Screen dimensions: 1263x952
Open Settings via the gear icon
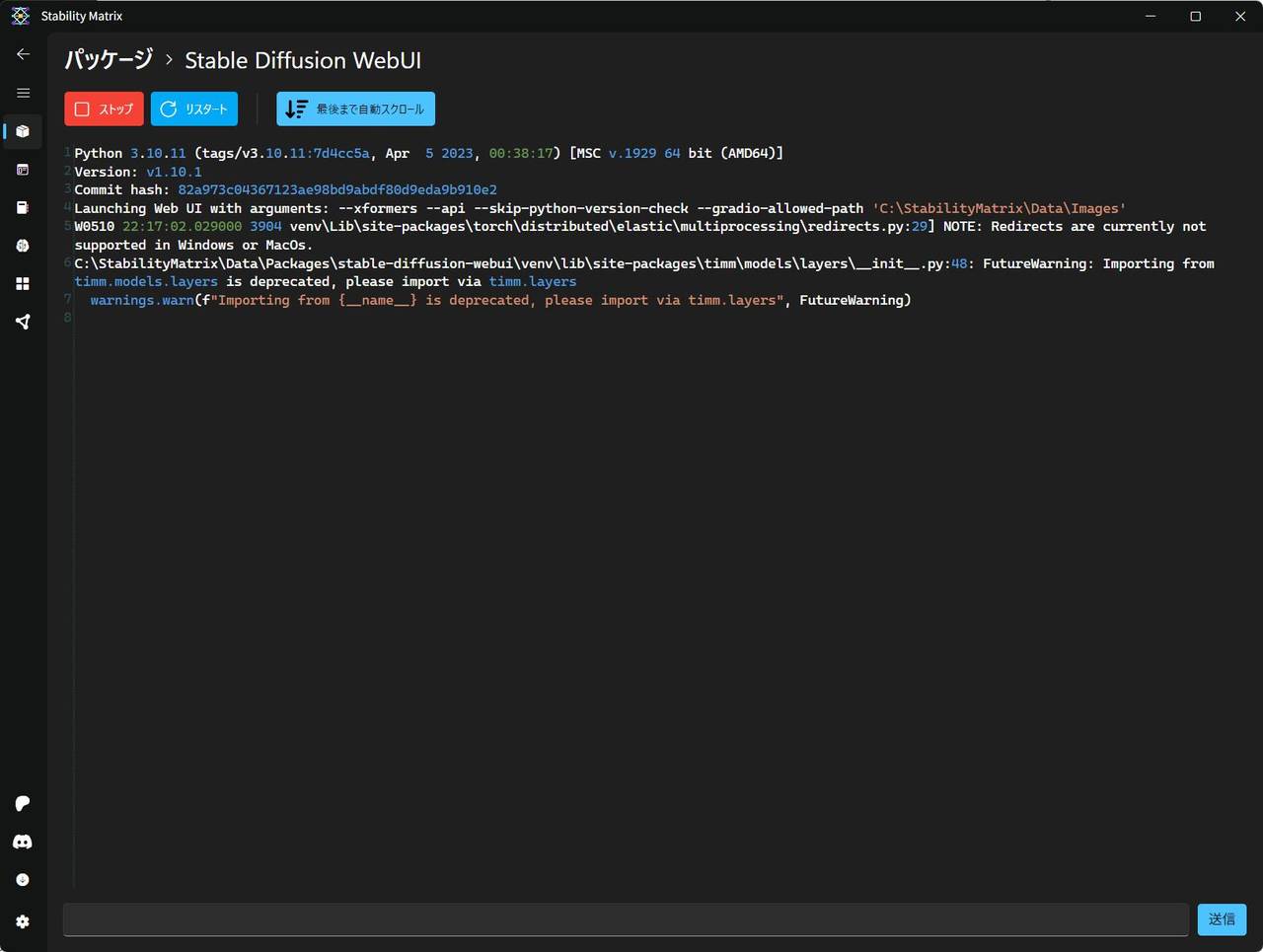23,921
